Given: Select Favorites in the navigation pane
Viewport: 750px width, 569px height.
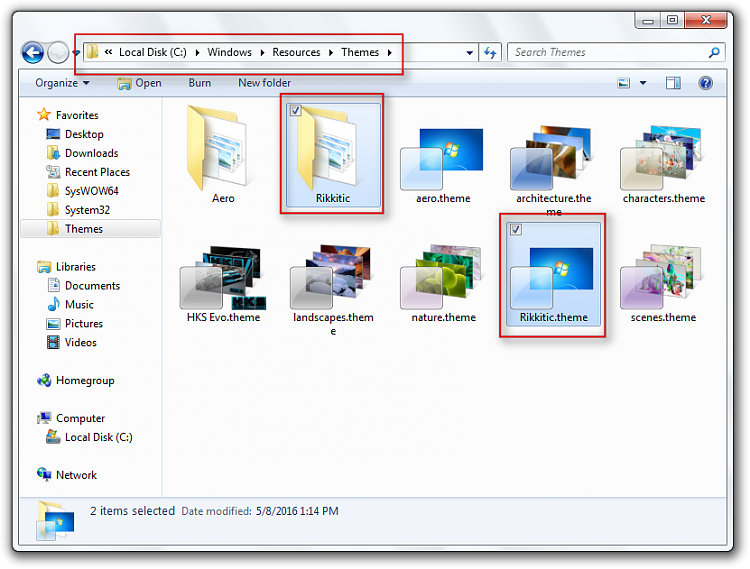Looking at the screenshot, I should (x=67, y=115).
